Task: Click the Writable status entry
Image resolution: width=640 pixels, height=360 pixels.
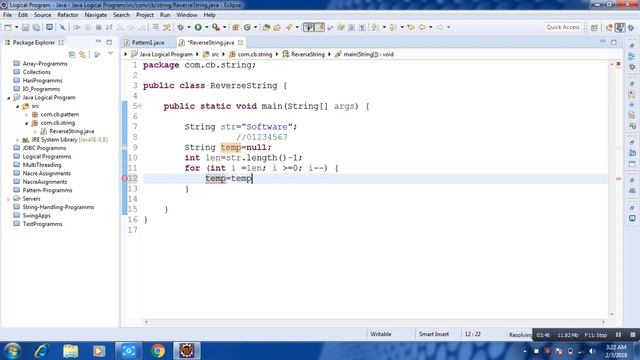Action: click(380, 334)
